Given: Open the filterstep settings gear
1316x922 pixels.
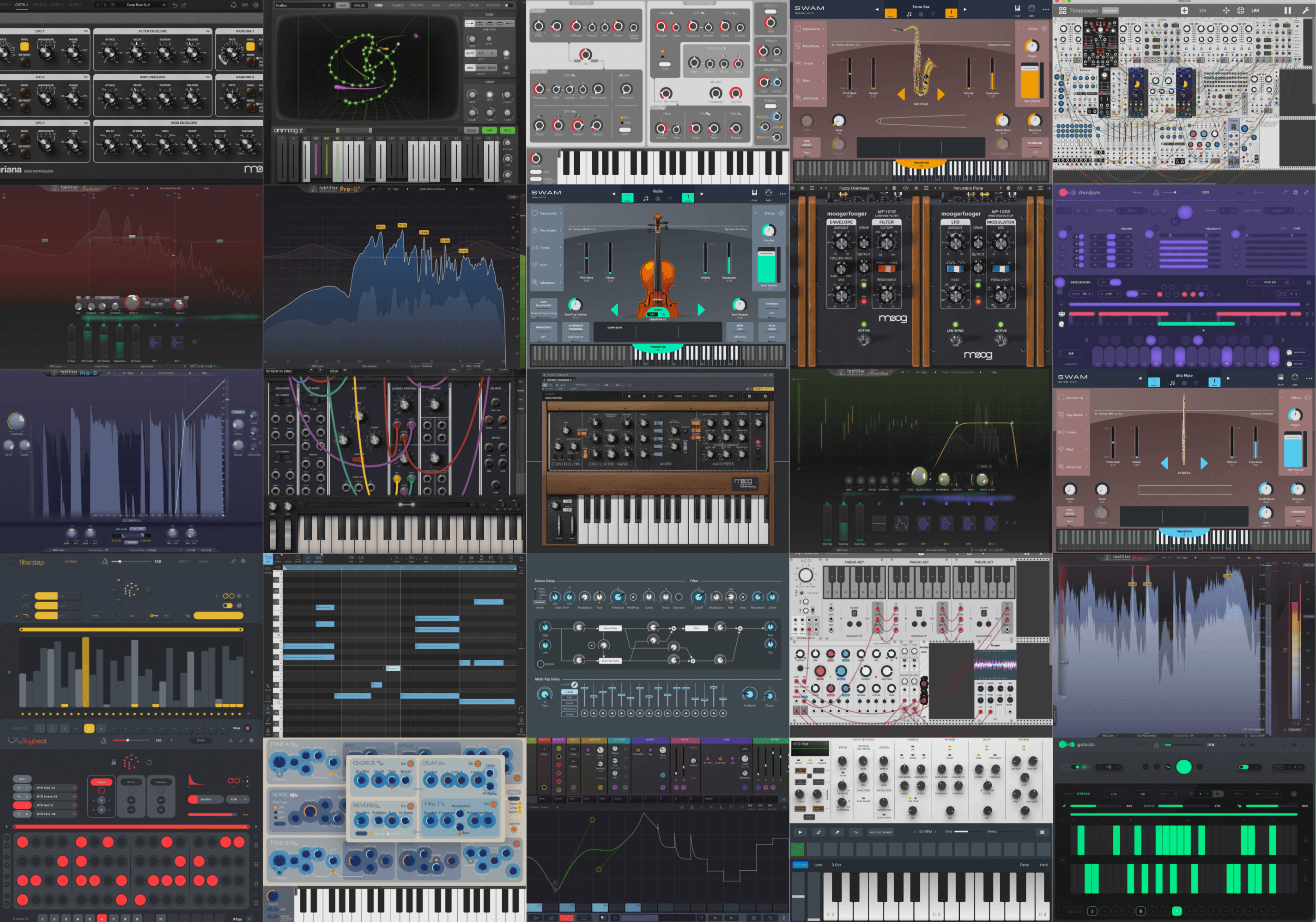Looking at the screenshot, I should point(243,561).
